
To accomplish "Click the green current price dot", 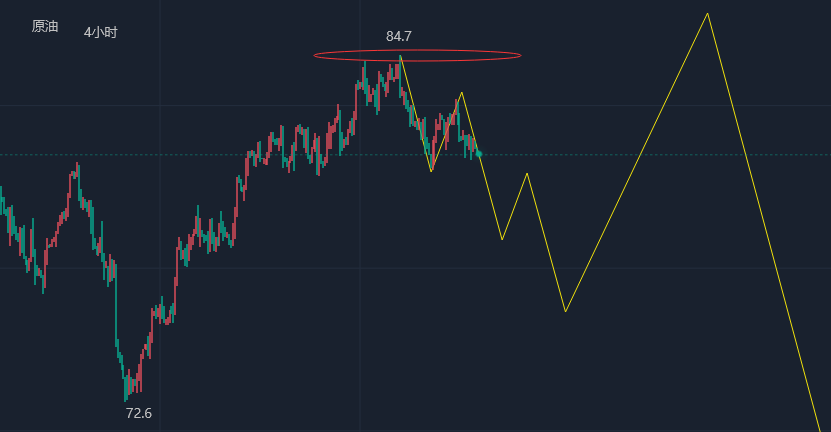I will point(478,153).
